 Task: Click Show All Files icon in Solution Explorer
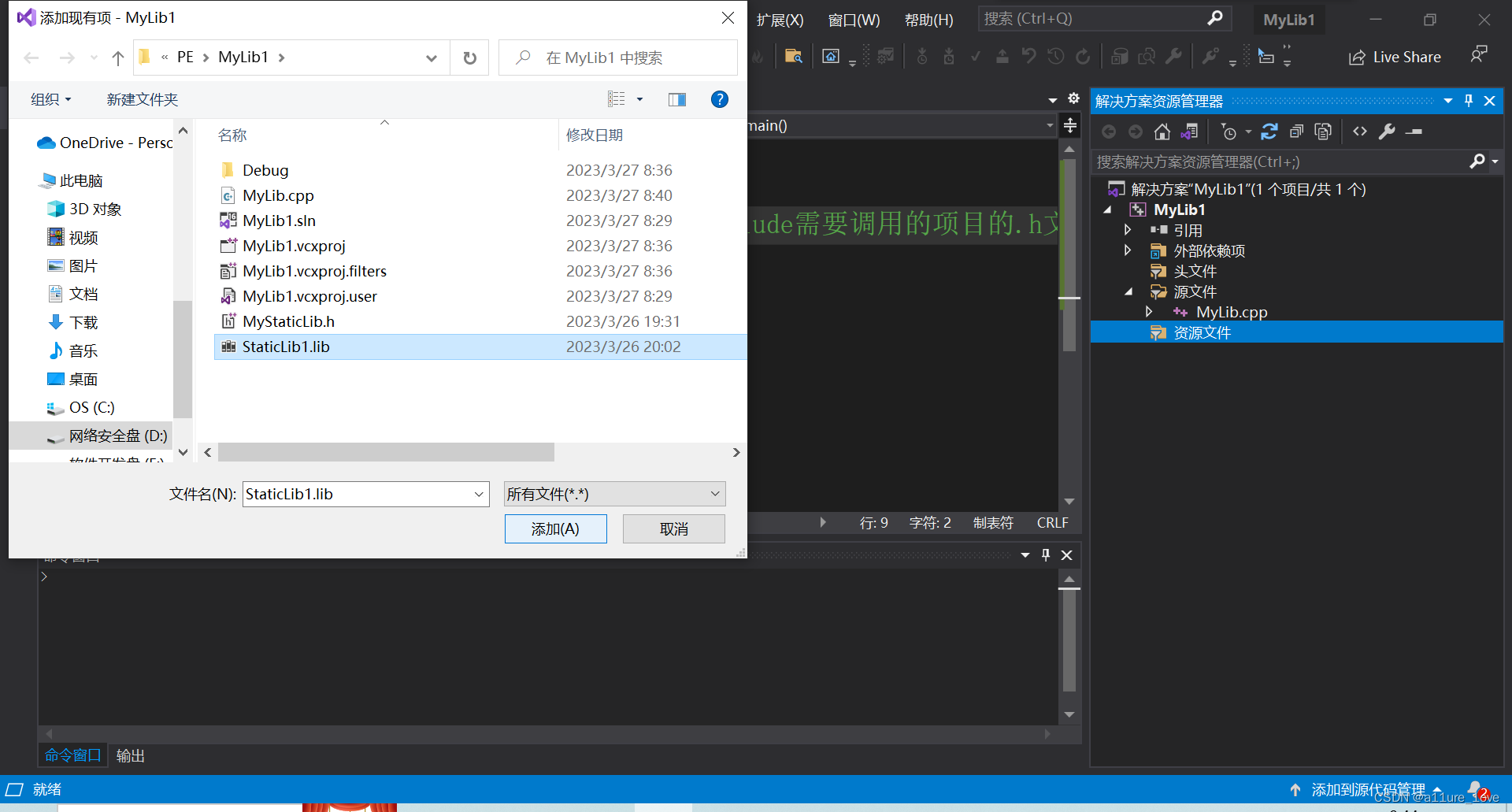pyautogui.click(x=1323, y=132)
